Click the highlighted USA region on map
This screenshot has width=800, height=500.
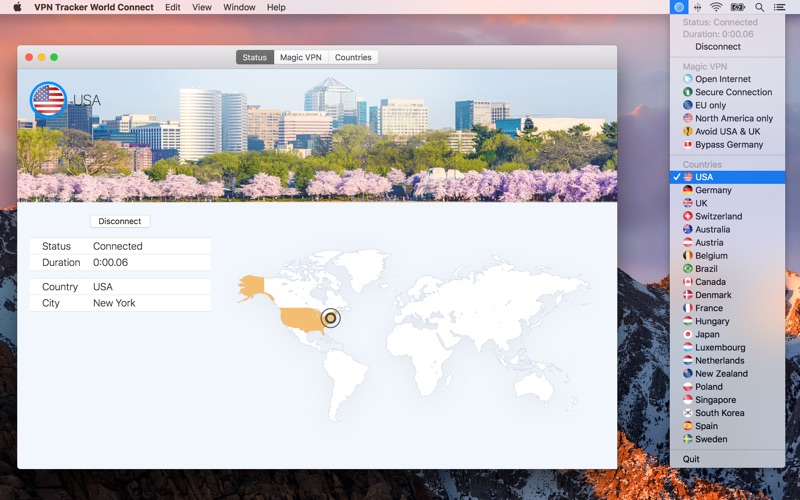[x=301, y=318]
